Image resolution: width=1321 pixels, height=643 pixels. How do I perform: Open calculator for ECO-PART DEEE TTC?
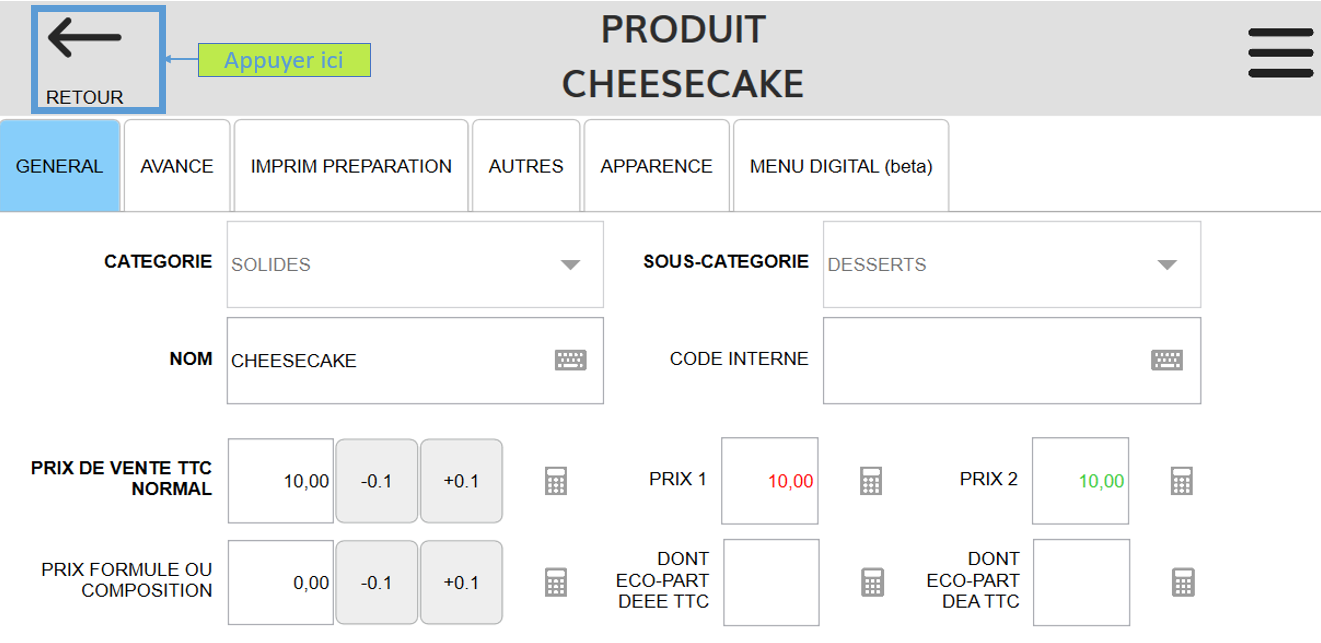click(873, 582)
